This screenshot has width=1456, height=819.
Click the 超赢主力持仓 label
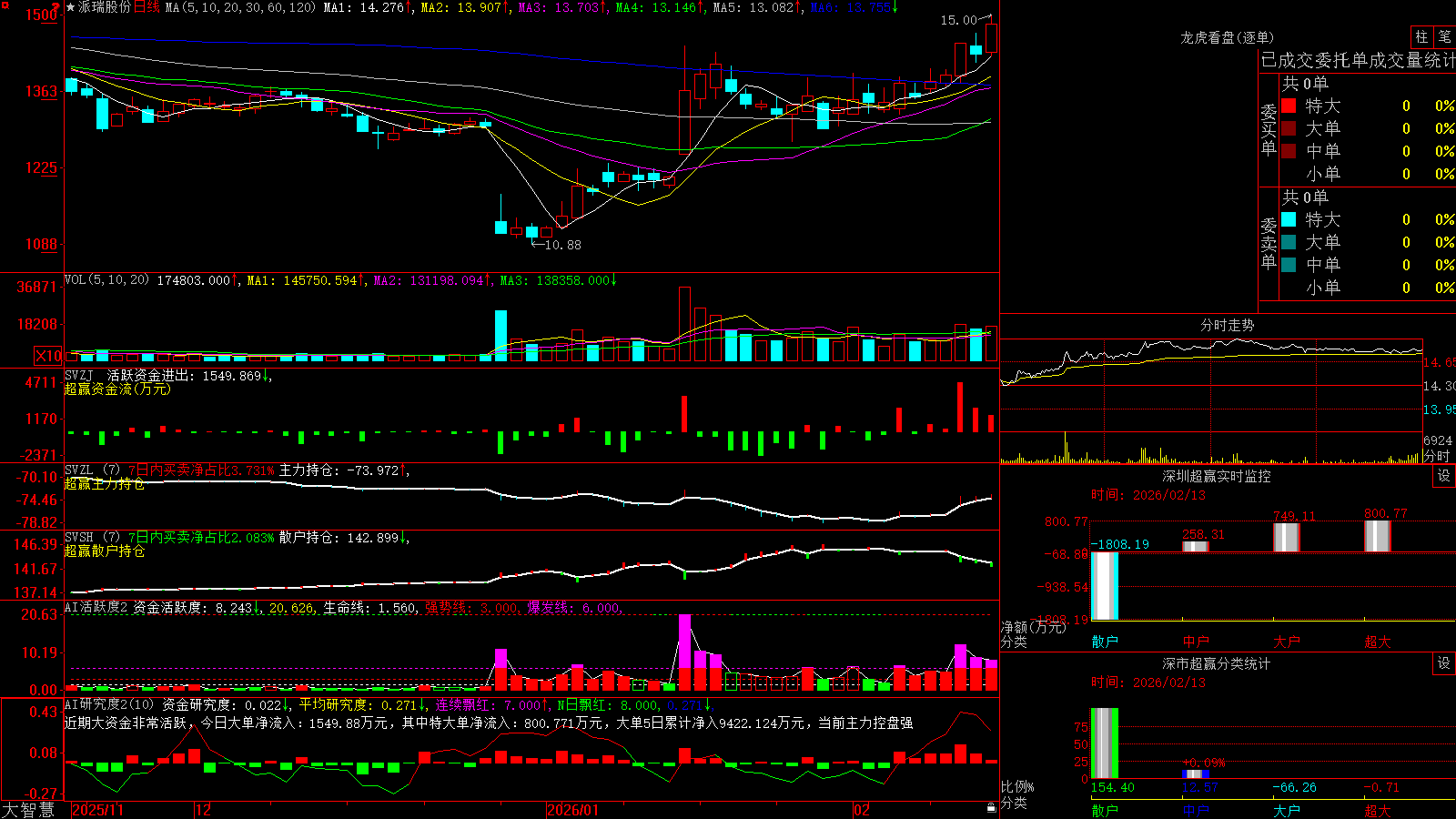click(x=105, y=483)
